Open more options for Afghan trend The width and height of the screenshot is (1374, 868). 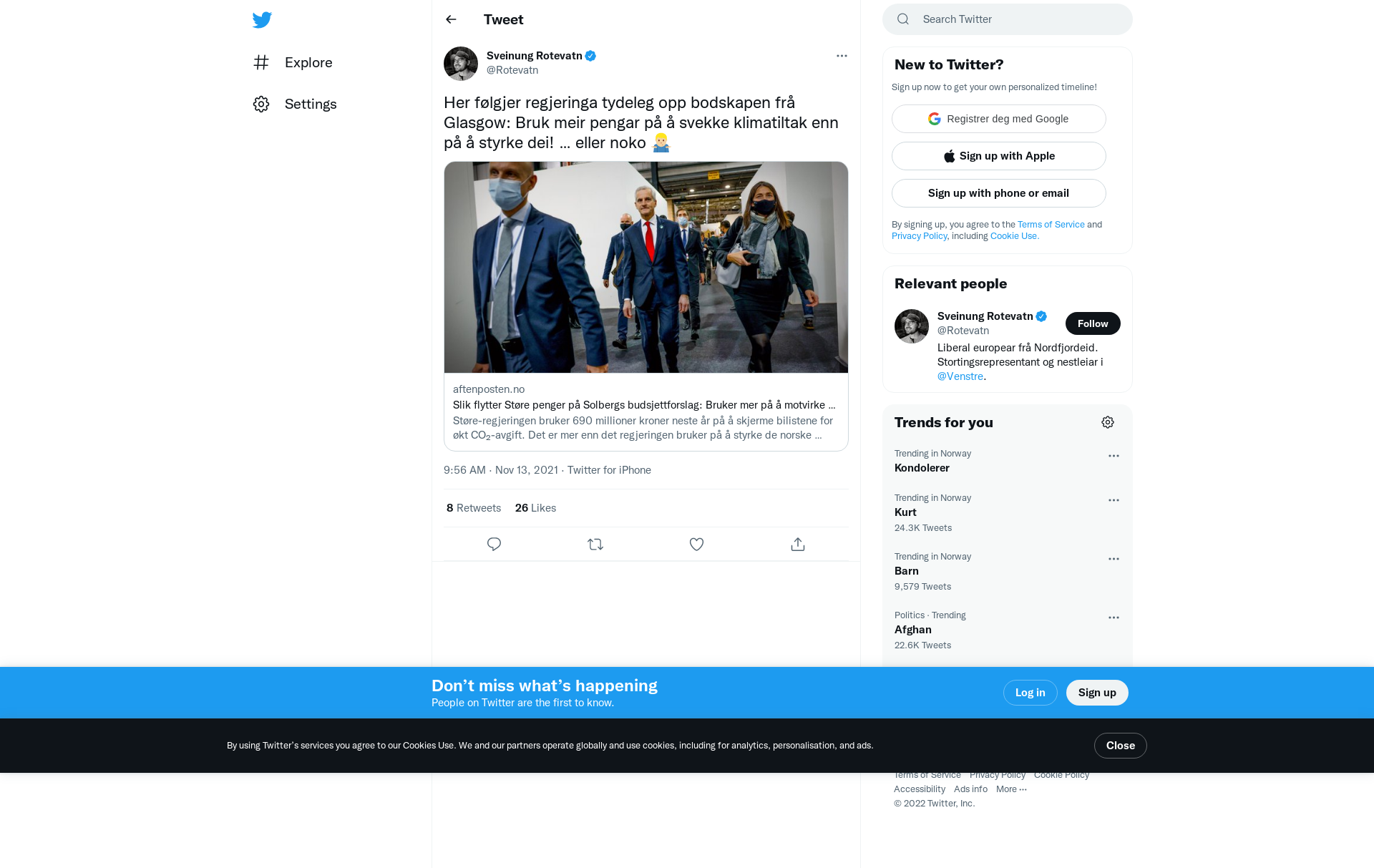pyautogui.click(x=1114, y=618)
